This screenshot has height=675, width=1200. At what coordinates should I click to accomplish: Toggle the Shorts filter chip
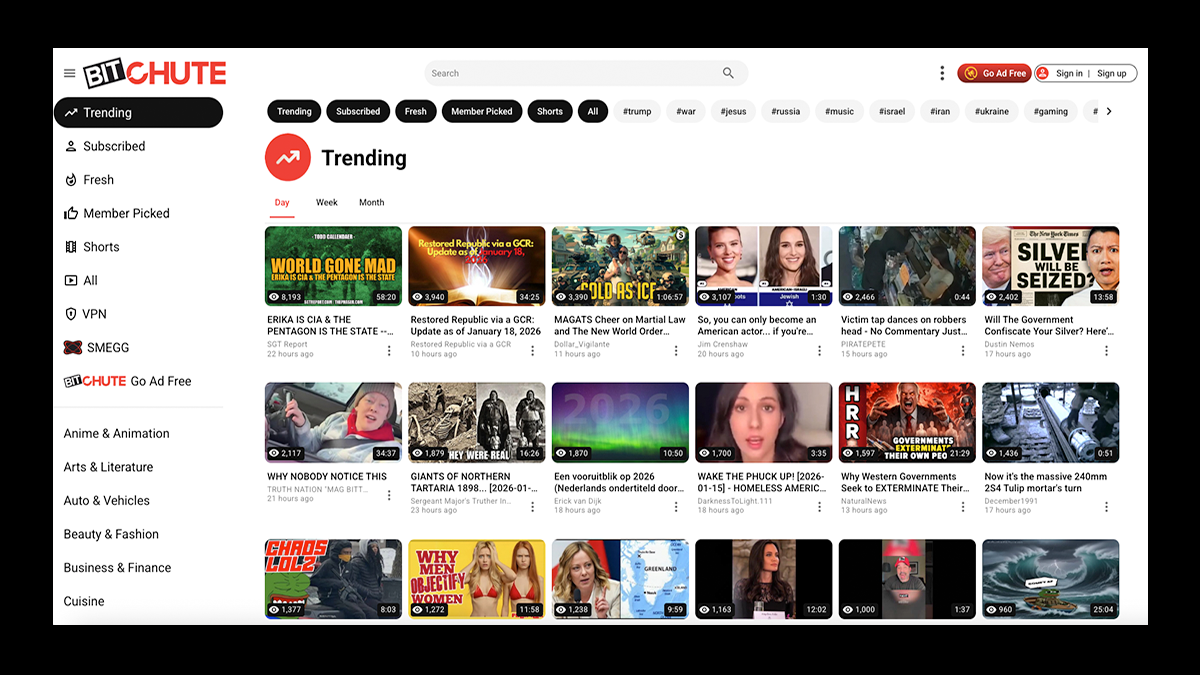pos(550,112)
